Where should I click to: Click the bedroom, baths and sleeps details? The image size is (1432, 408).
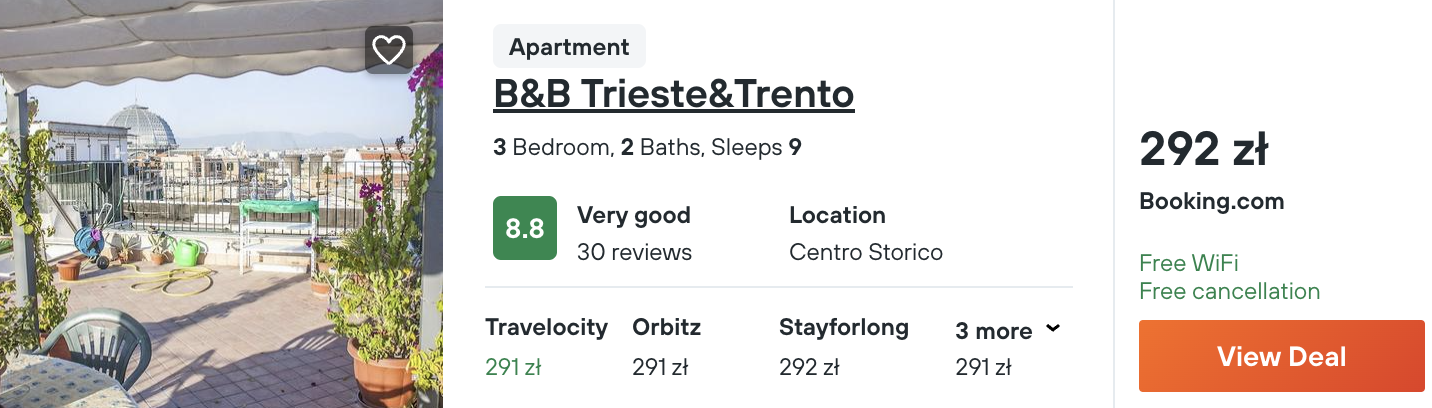coord(647,148)
